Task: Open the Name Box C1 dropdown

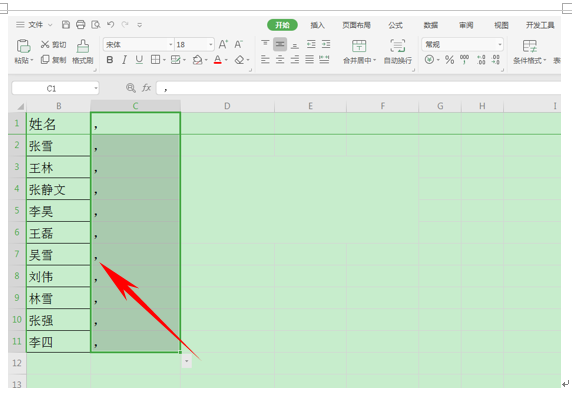Action: tap(96, 88)
